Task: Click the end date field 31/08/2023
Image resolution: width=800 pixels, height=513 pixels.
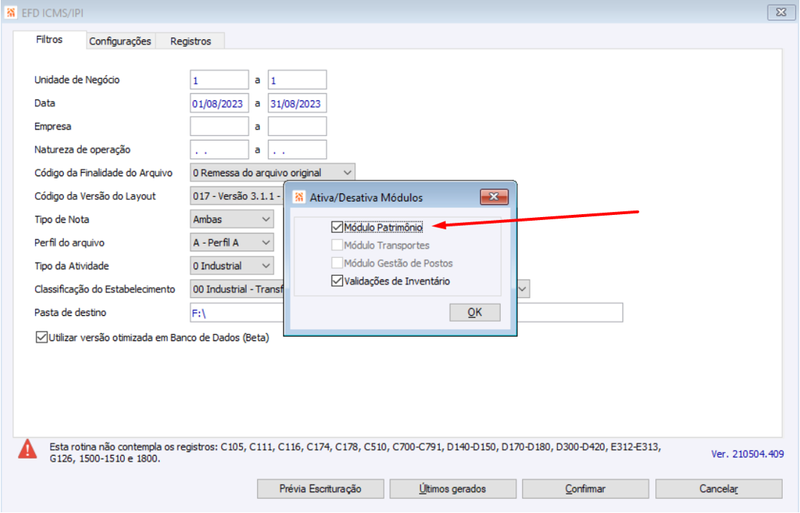Action: (297, 104)
